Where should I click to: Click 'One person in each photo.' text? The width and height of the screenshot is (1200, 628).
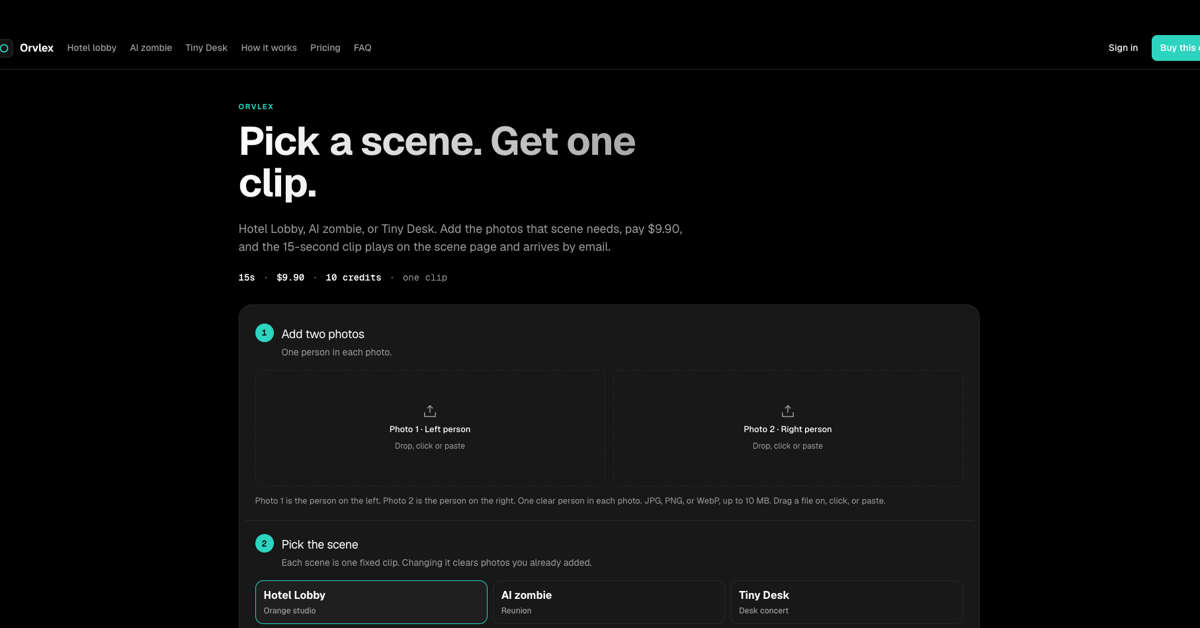[336, 352]
